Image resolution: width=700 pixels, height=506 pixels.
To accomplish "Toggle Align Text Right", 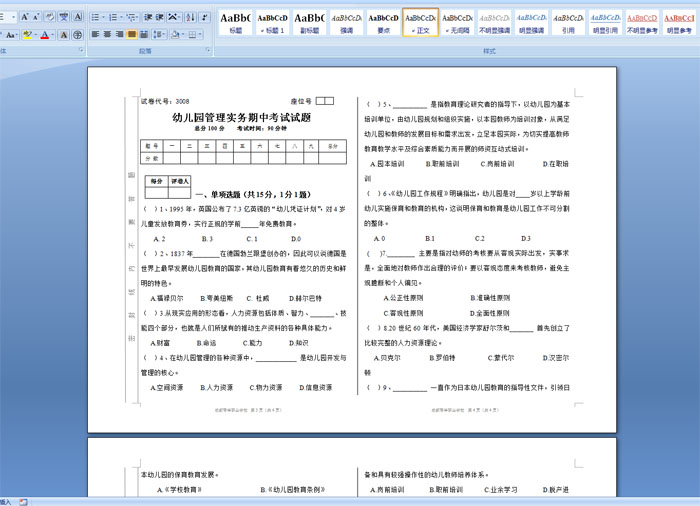I will click(x=120, y=34).
